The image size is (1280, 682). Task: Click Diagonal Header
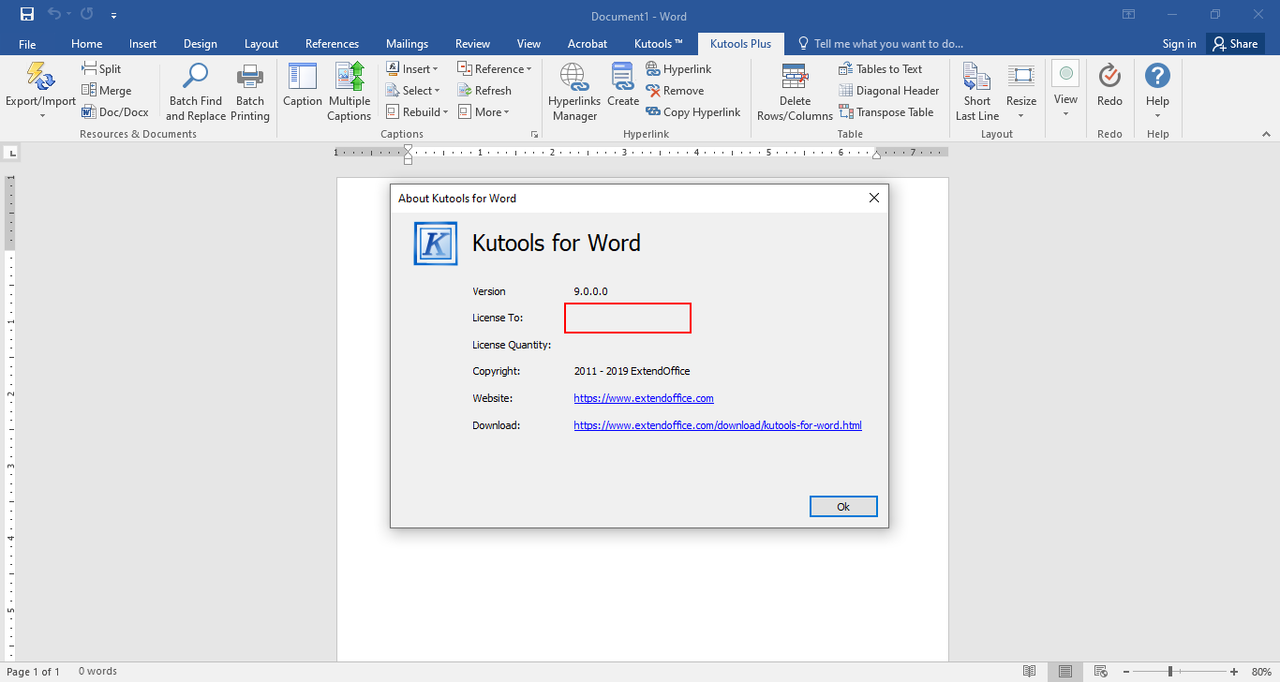889,91
